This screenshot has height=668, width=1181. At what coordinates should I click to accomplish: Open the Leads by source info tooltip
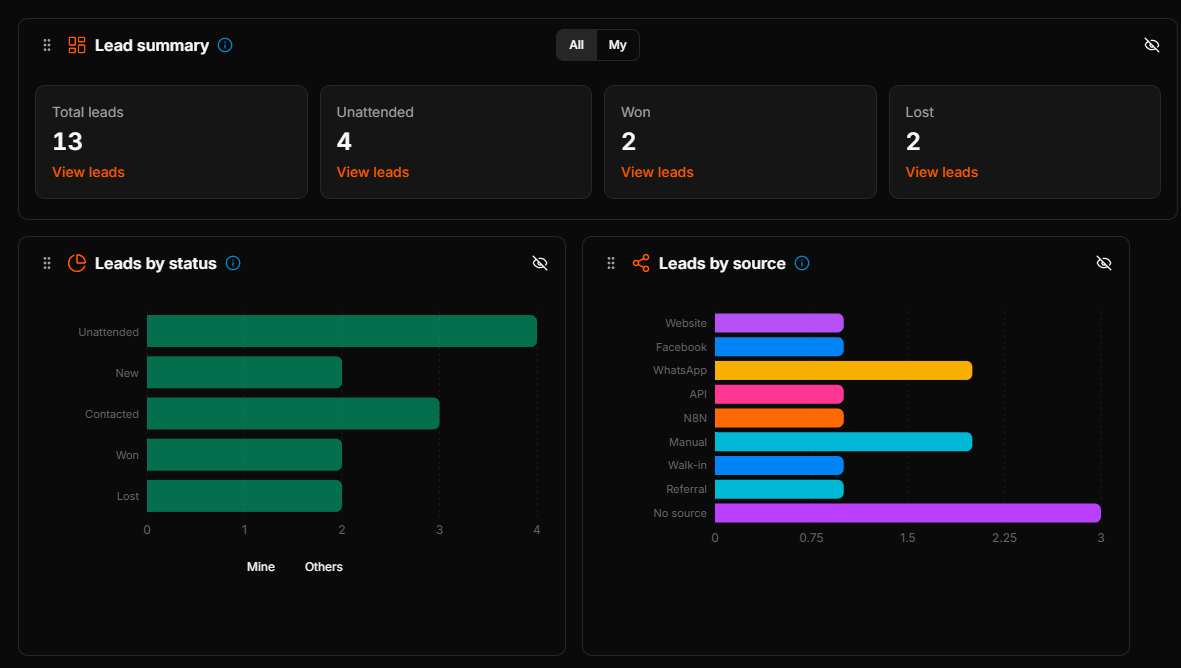pos(802,263)
